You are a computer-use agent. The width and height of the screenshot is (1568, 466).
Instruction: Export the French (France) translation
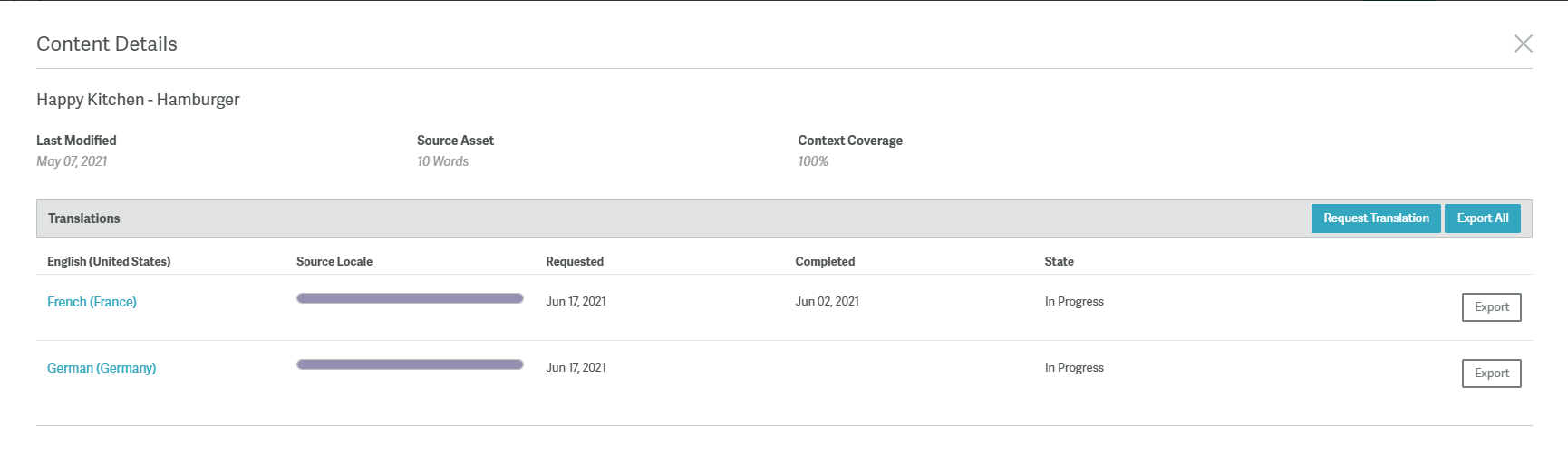pos(1491,307)
